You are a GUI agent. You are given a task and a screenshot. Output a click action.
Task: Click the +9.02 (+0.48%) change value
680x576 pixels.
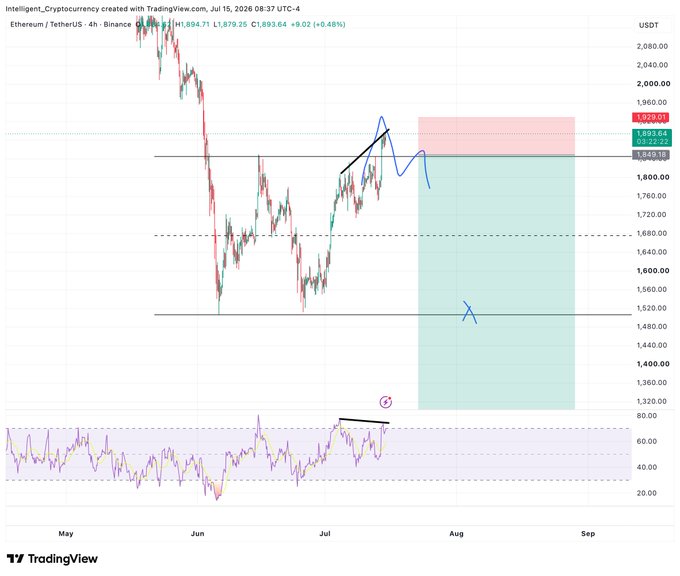click(x=318, y=24)
